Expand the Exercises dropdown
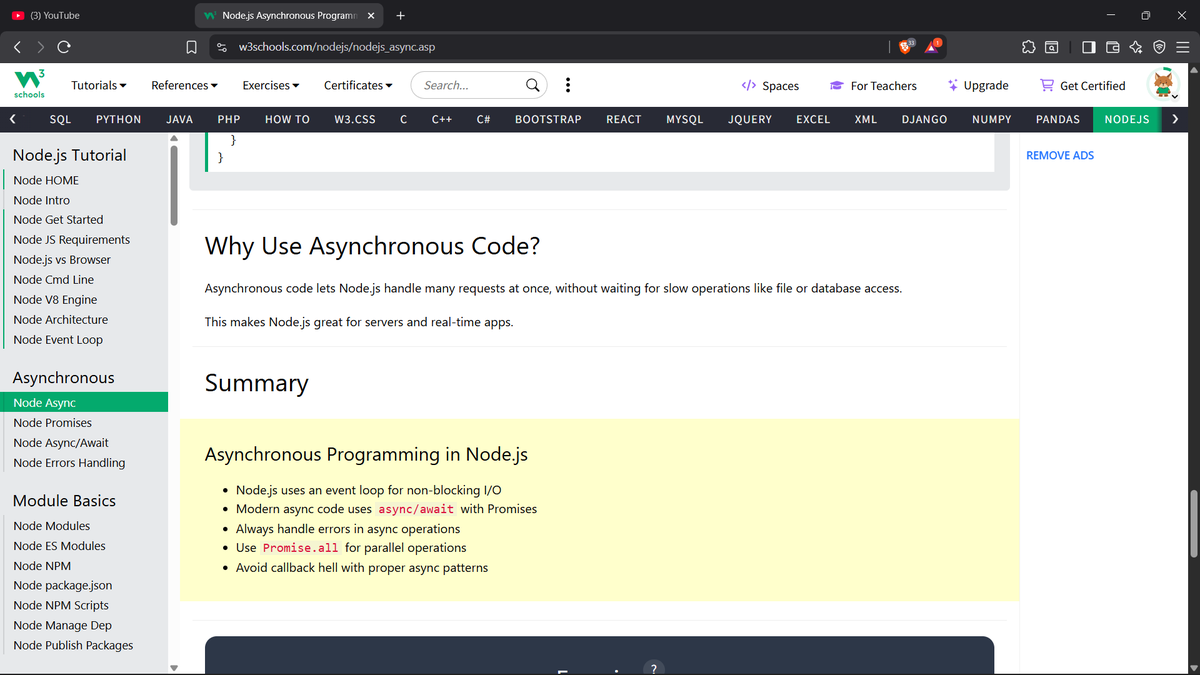1200x675 pixels. pos(272,85)
